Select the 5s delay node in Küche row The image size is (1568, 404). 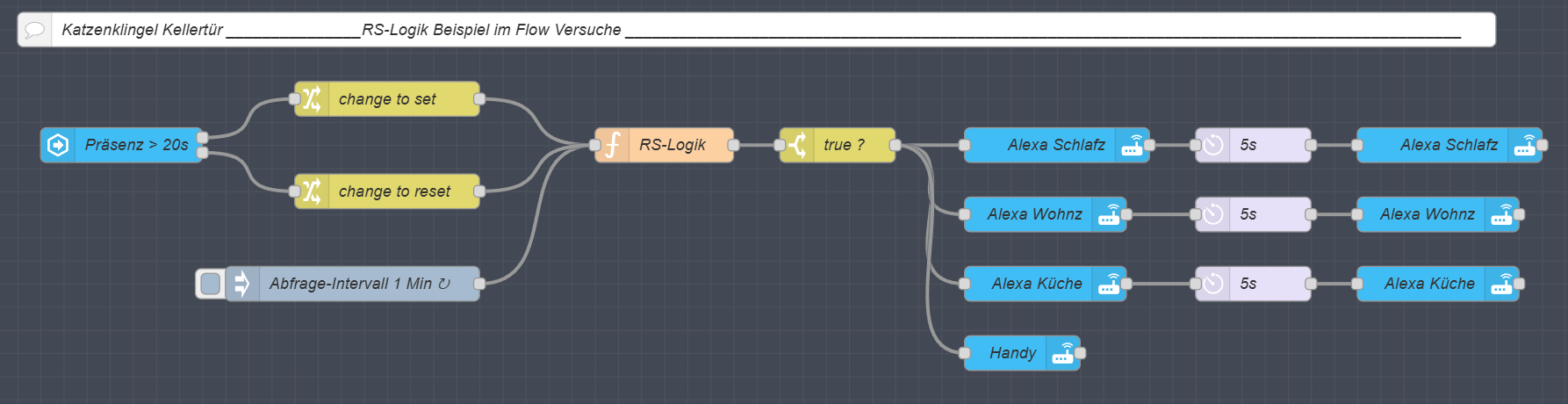(x=1253, y=284)
